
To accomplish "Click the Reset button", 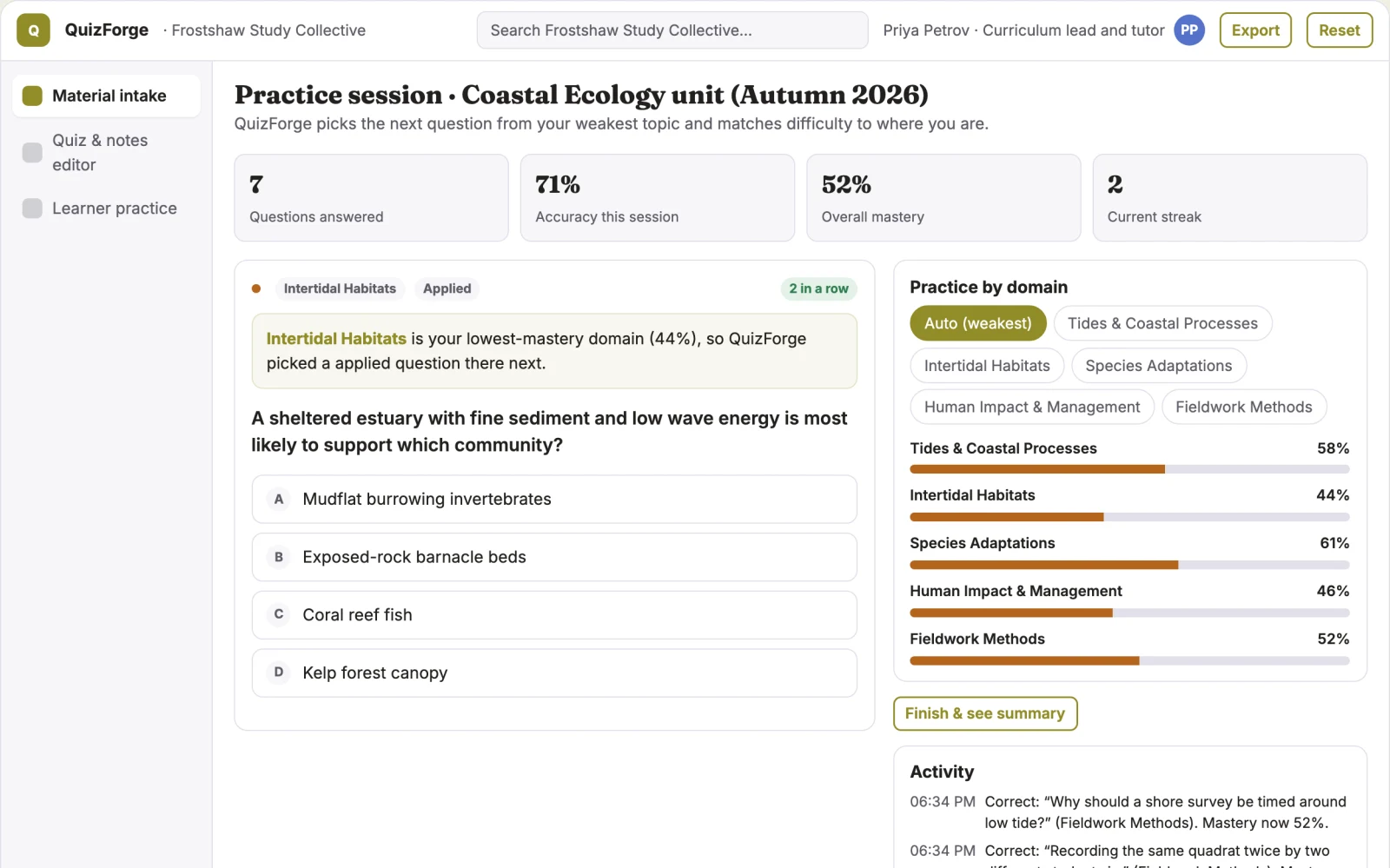I will (x=1339, y=30).
